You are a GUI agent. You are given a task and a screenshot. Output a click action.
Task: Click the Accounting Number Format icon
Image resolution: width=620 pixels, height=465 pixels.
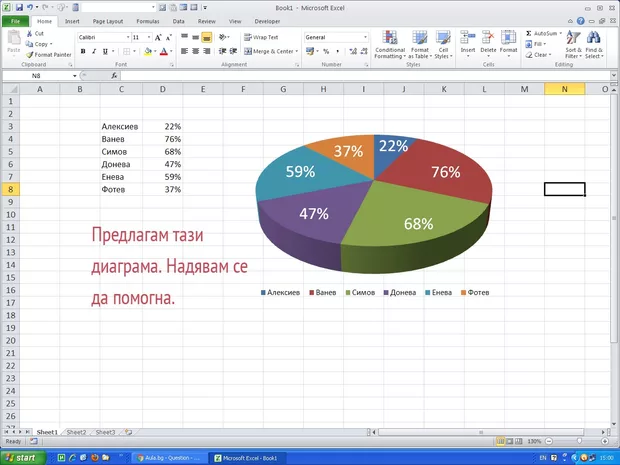pyautogui.click(x=310, y=51)
